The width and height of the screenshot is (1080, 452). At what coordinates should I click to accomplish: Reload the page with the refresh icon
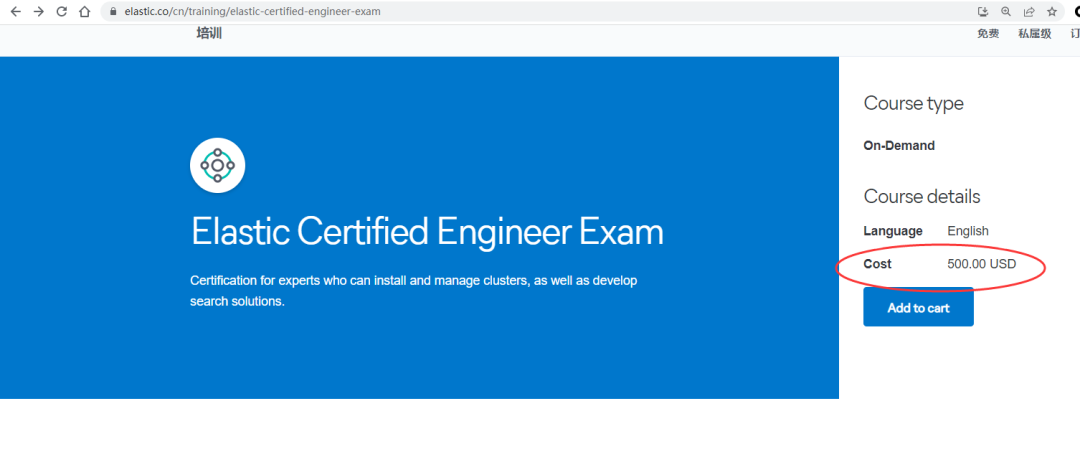(x=61, y=12)
